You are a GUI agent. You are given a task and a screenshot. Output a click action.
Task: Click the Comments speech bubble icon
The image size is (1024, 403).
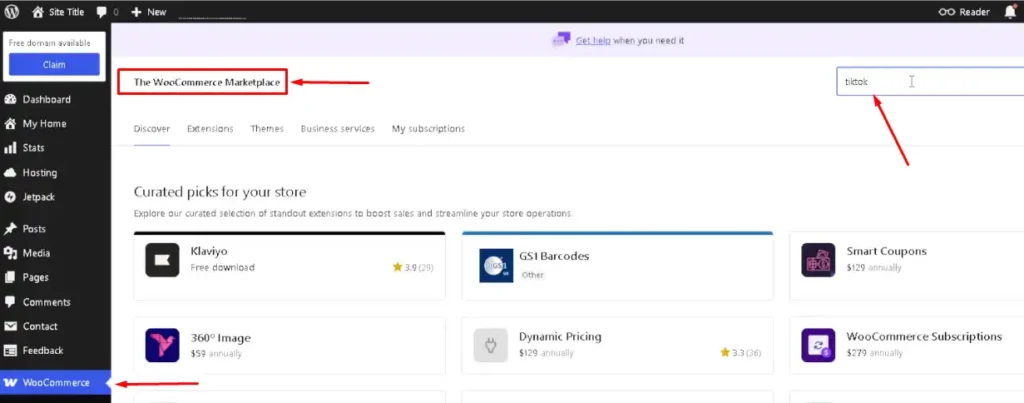[x=10, y=302]
